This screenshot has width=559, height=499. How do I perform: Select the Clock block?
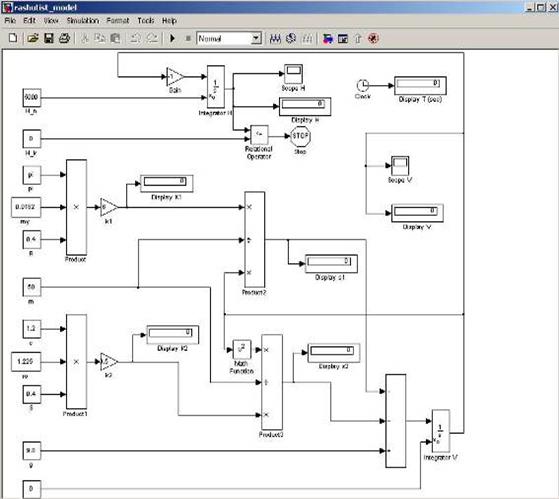coord(363,86)
